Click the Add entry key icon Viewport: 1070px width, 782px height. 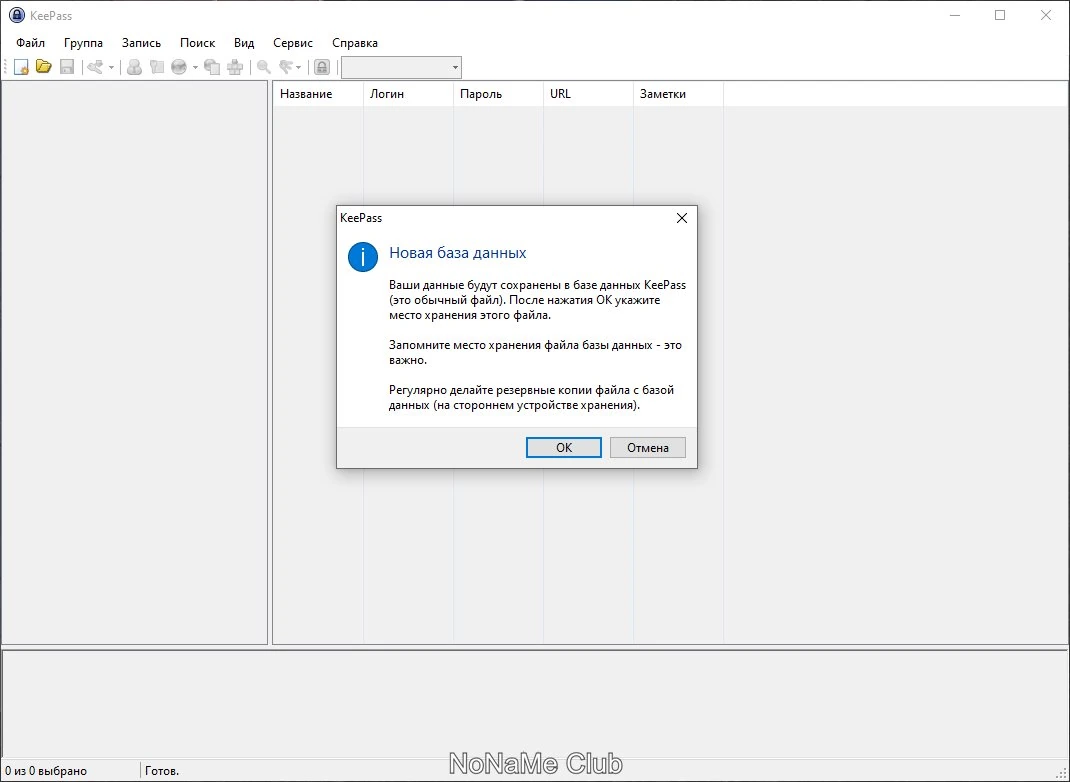pyautogui.click(x=96, y=67)
